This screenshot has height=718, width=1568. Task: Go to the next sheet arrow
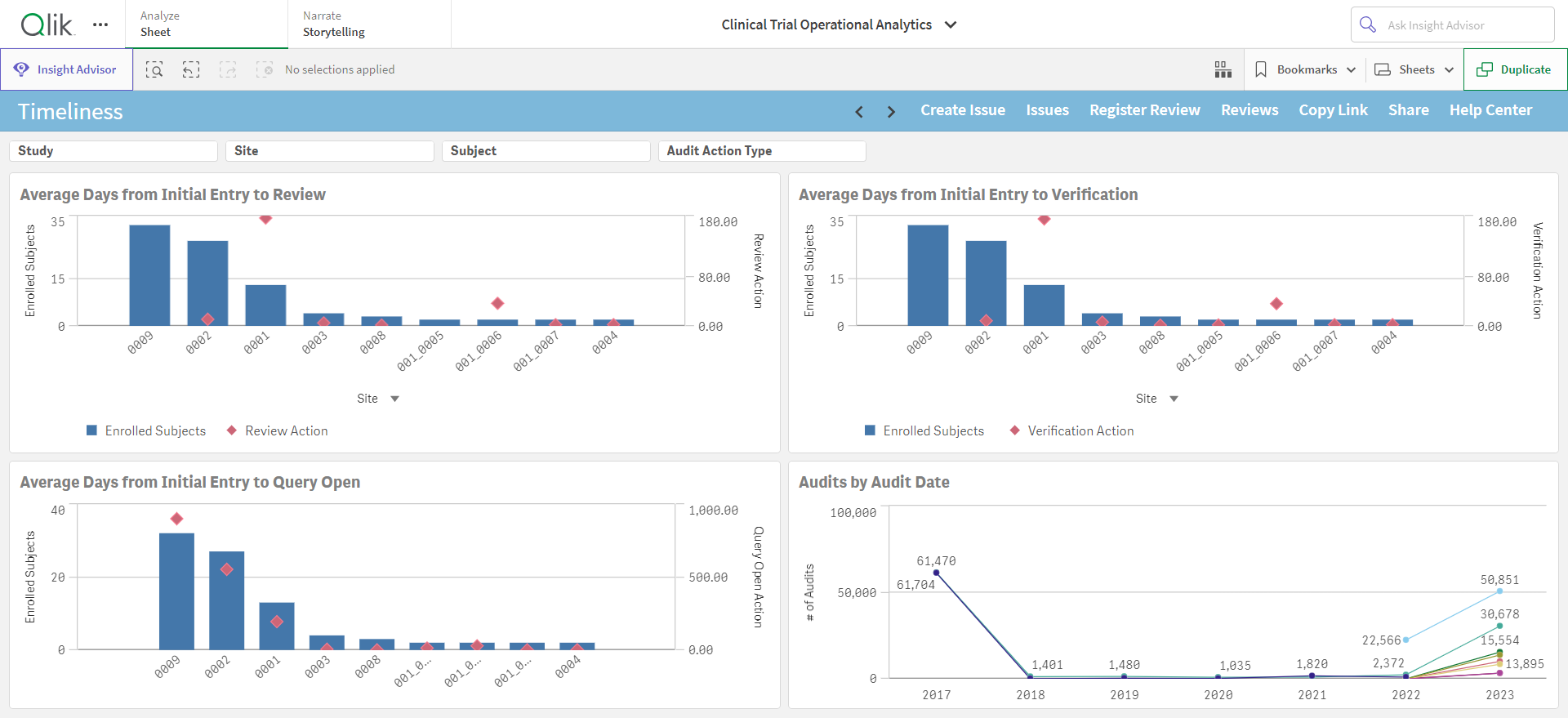[891, 111]
